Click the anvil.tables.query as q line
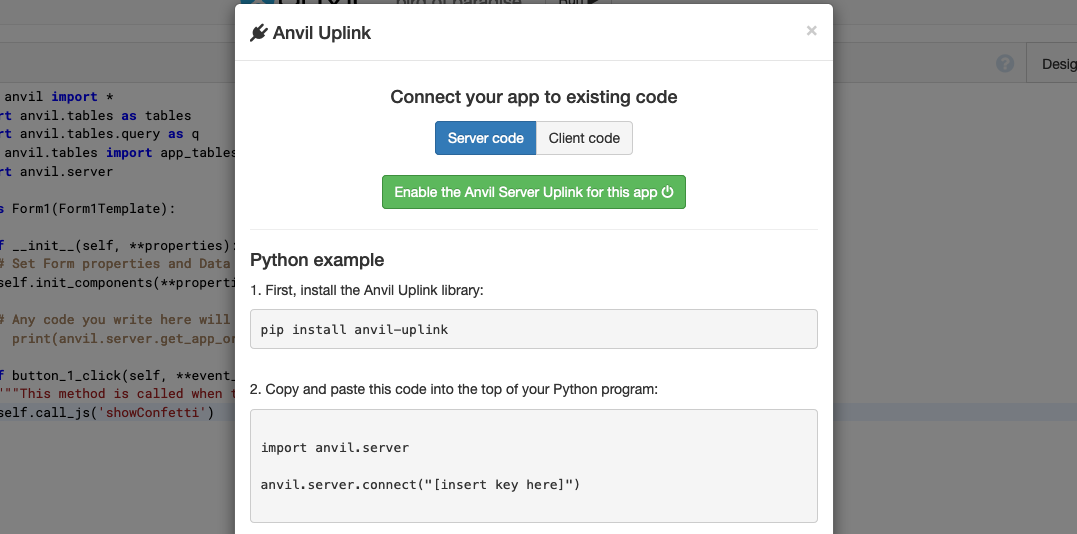This screenshot has width=1077, height=534. point(100,134)
